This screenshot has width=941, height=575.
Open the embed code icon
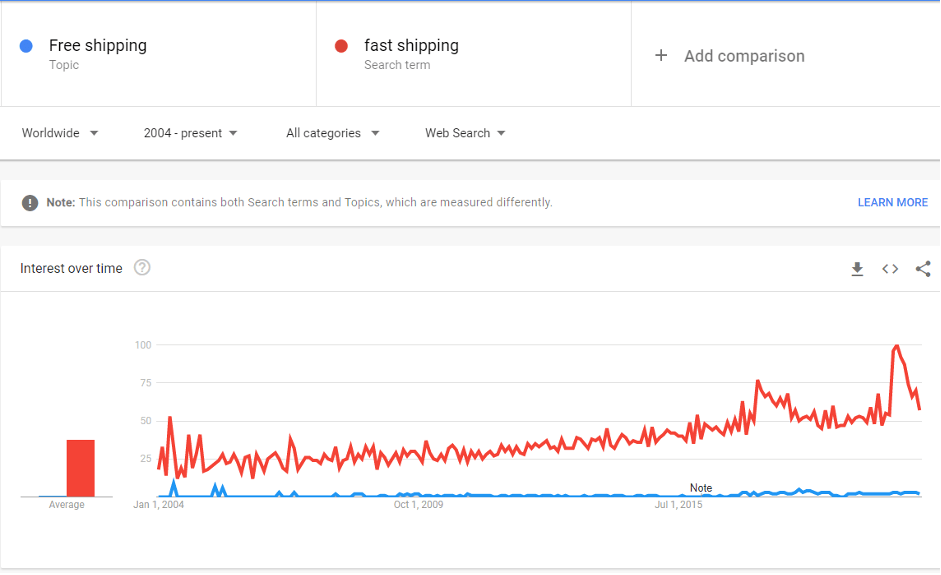(890, 269)
